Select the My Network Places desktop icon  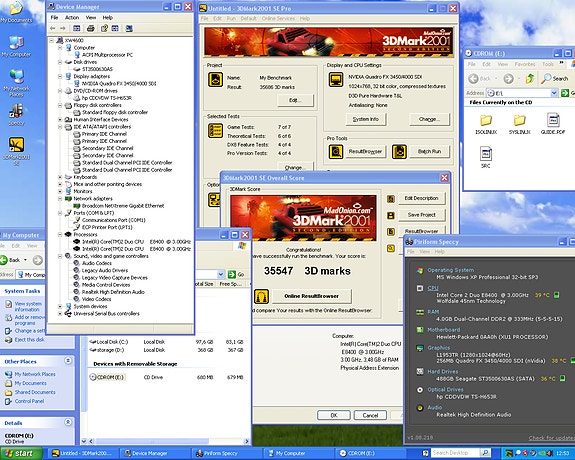point(16,83)
